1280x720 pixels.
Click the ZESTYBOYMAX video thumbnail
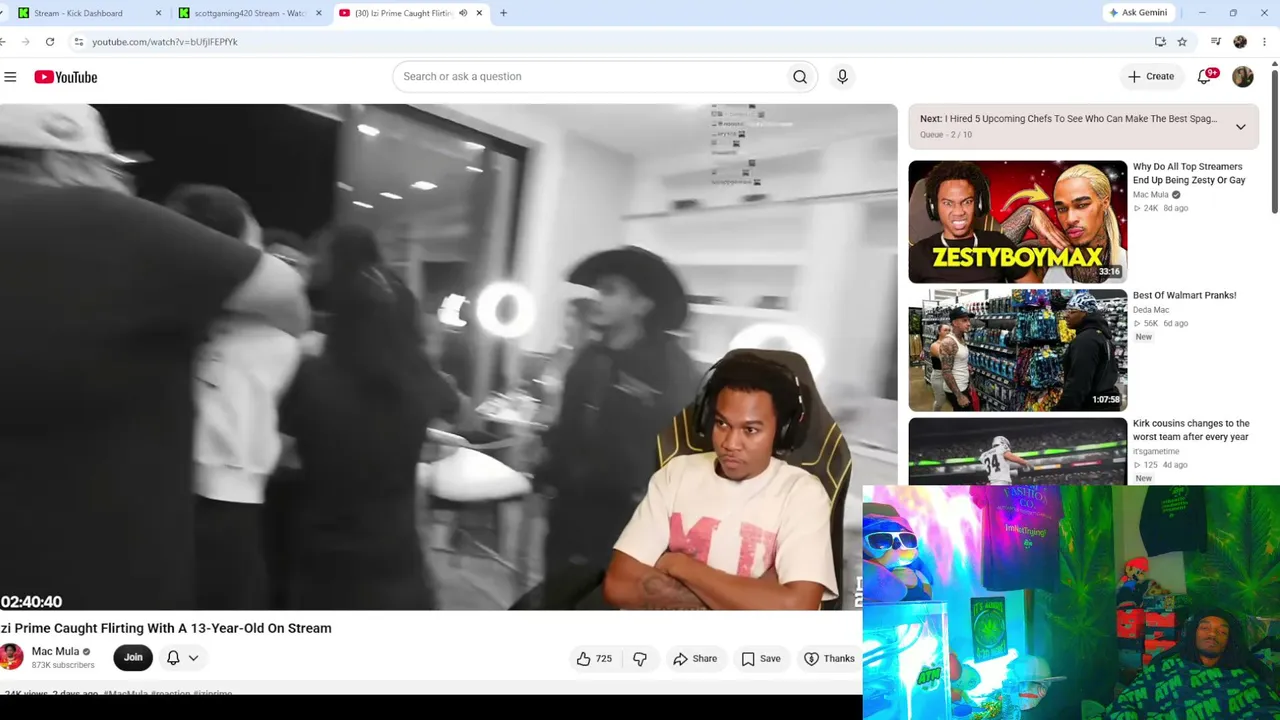tap(1017, 222)
